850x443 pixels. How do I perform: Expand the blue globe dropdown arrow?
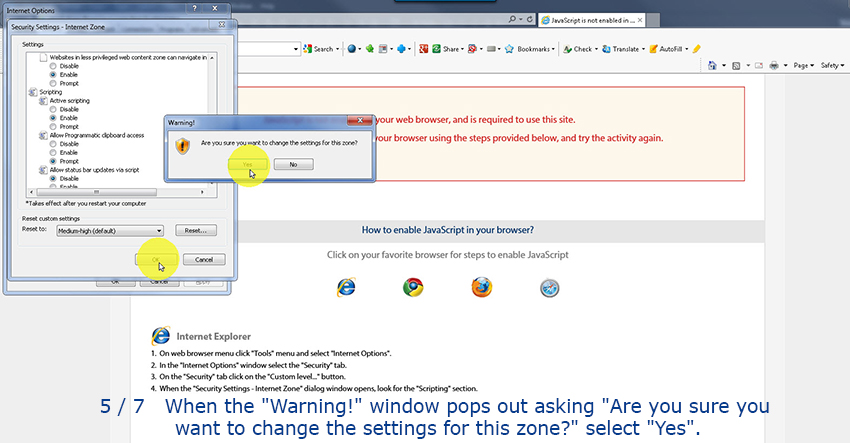point(359,49)
